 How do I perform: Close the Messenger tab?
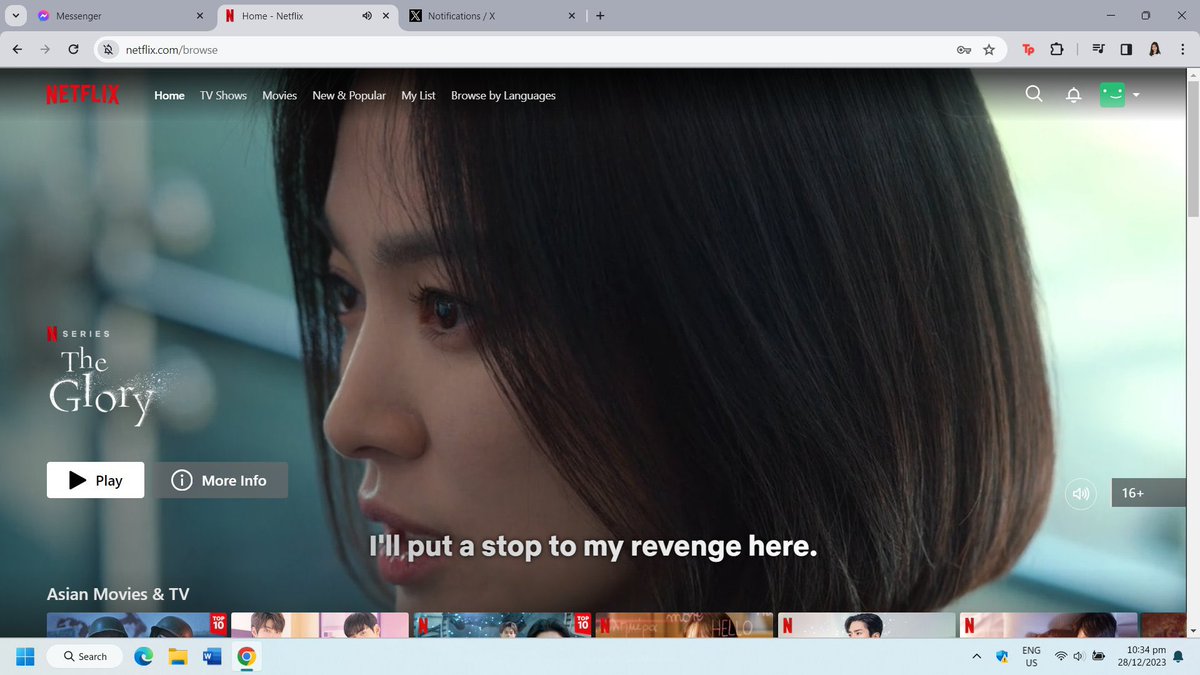click(x=200, y=16)
